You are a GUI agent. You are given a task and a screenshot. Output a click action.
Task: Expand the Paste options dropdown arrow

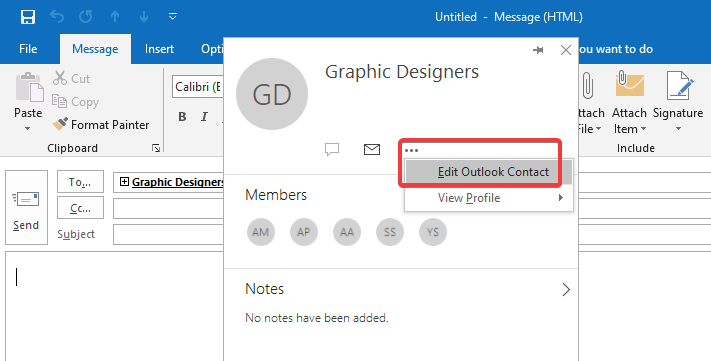pos(28,129)
